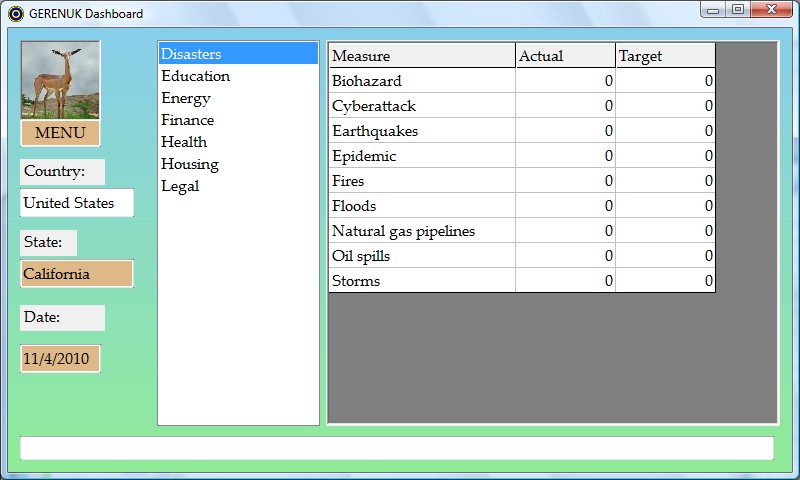This screenshot has height=480, width=800.
Task: Click the California state field
Action: click(x=77, y=274)
